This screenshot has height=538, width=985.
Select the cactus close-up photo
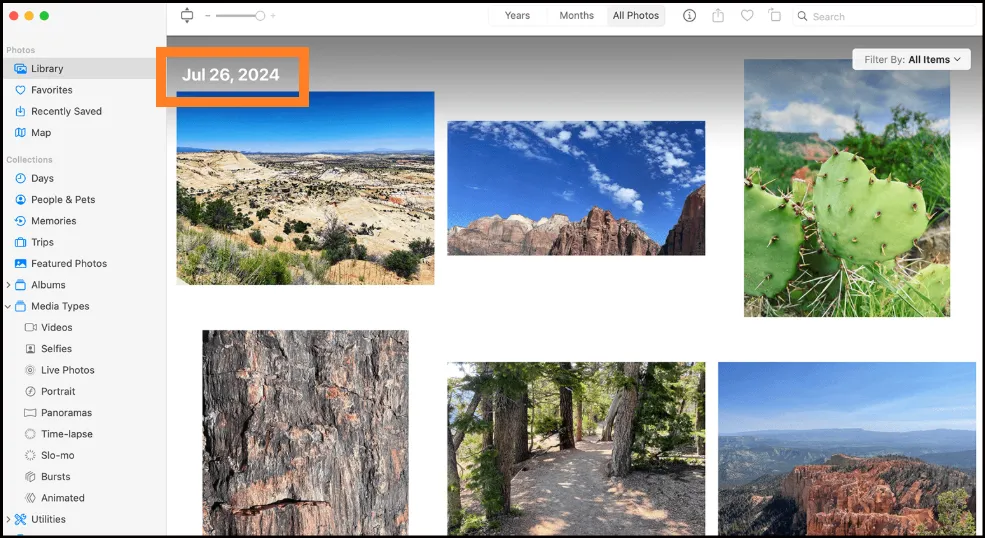(847, 188)
